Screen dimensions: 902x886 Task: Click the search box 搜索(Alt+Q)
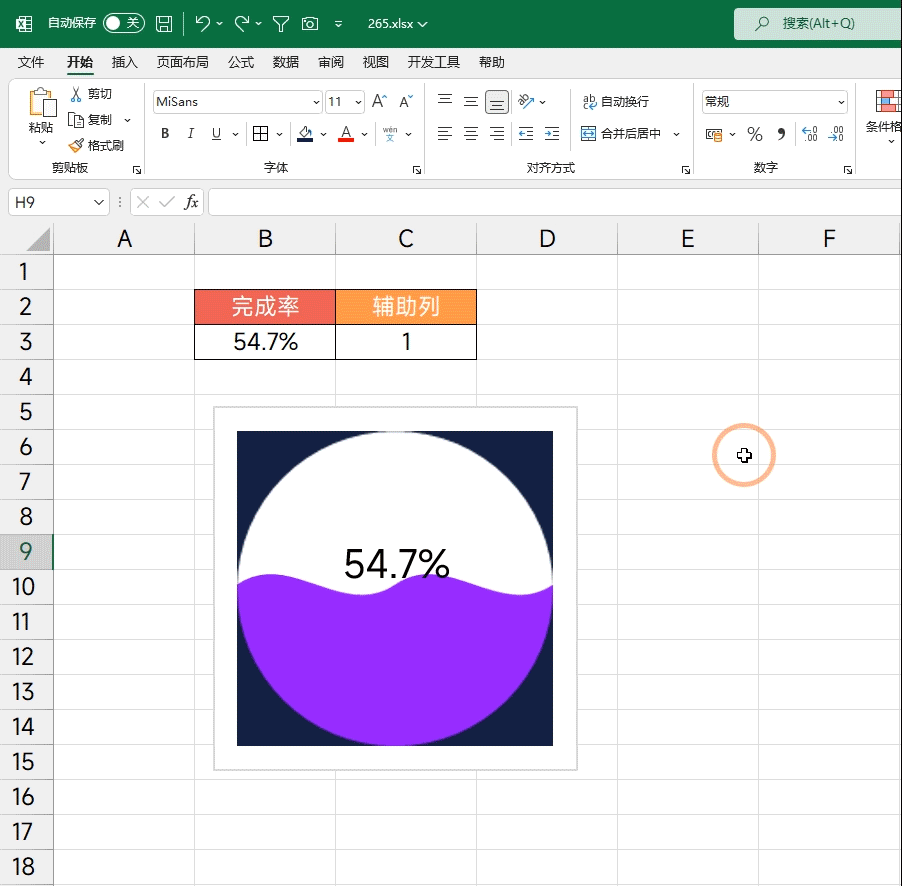coord(817,24)
